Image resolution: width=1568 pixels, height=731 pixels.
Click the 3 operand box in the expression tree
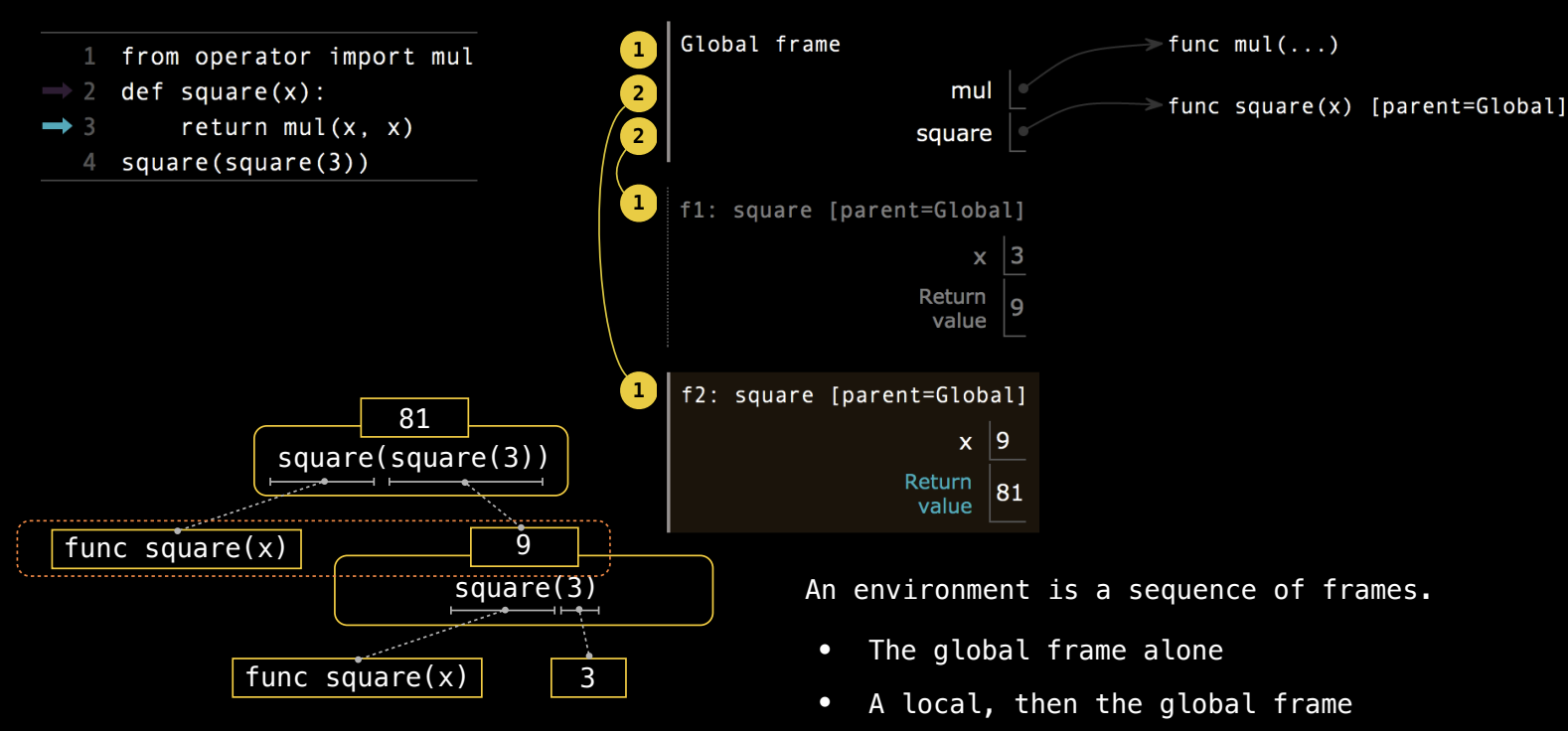click(588, 677)
